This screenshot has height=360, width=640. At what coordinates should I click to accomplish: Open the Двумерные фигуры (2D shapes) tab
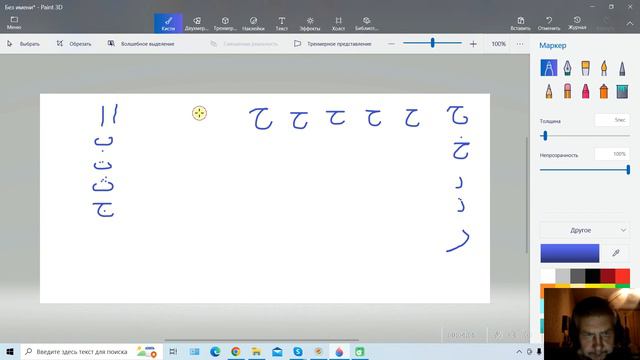click(x=196, y=23)
